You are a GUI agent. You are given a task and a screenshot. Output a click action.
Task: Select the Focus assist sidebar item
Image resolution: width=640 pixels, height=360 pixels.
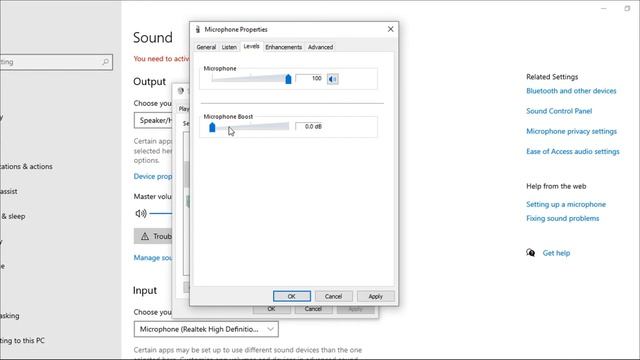[x=9, y=191]
